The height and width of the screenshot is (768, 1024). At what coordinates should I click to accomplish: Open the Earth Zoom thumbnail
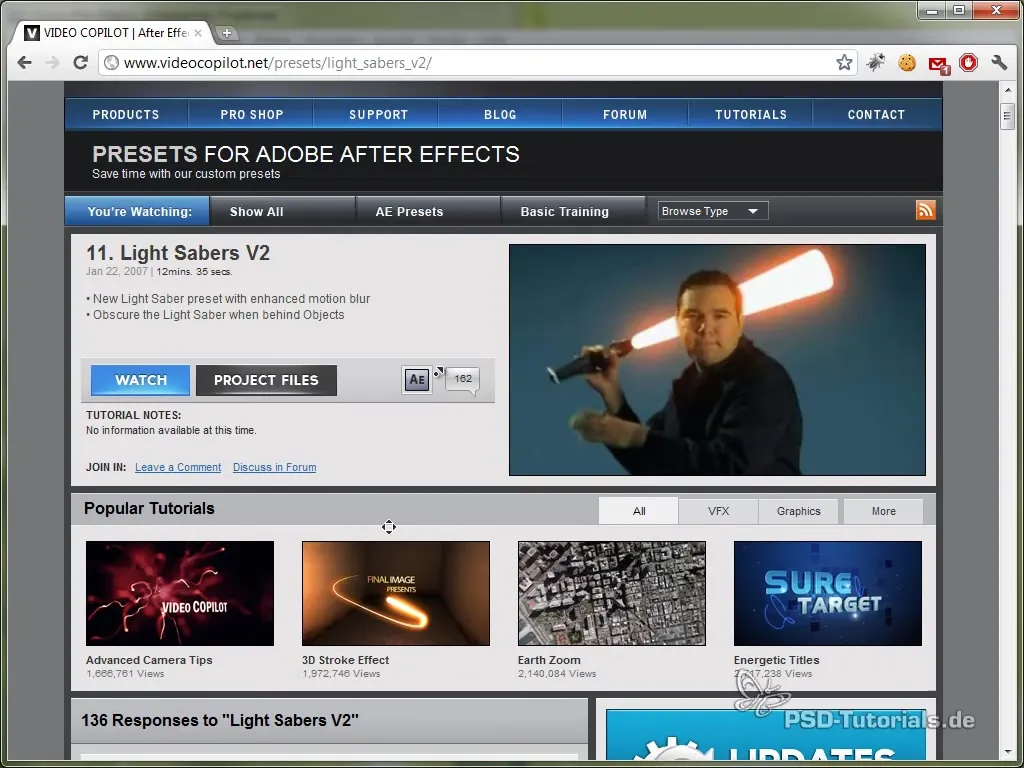[612, 593]
